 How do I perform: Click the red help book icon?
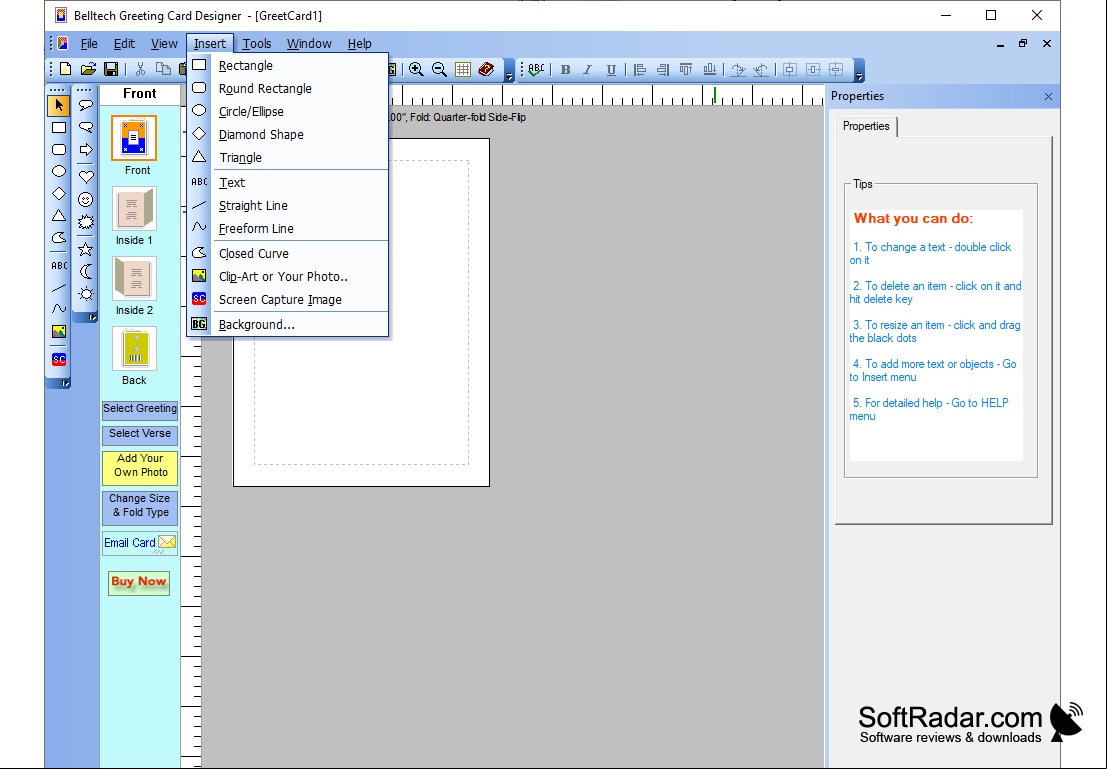coord(486,69)
